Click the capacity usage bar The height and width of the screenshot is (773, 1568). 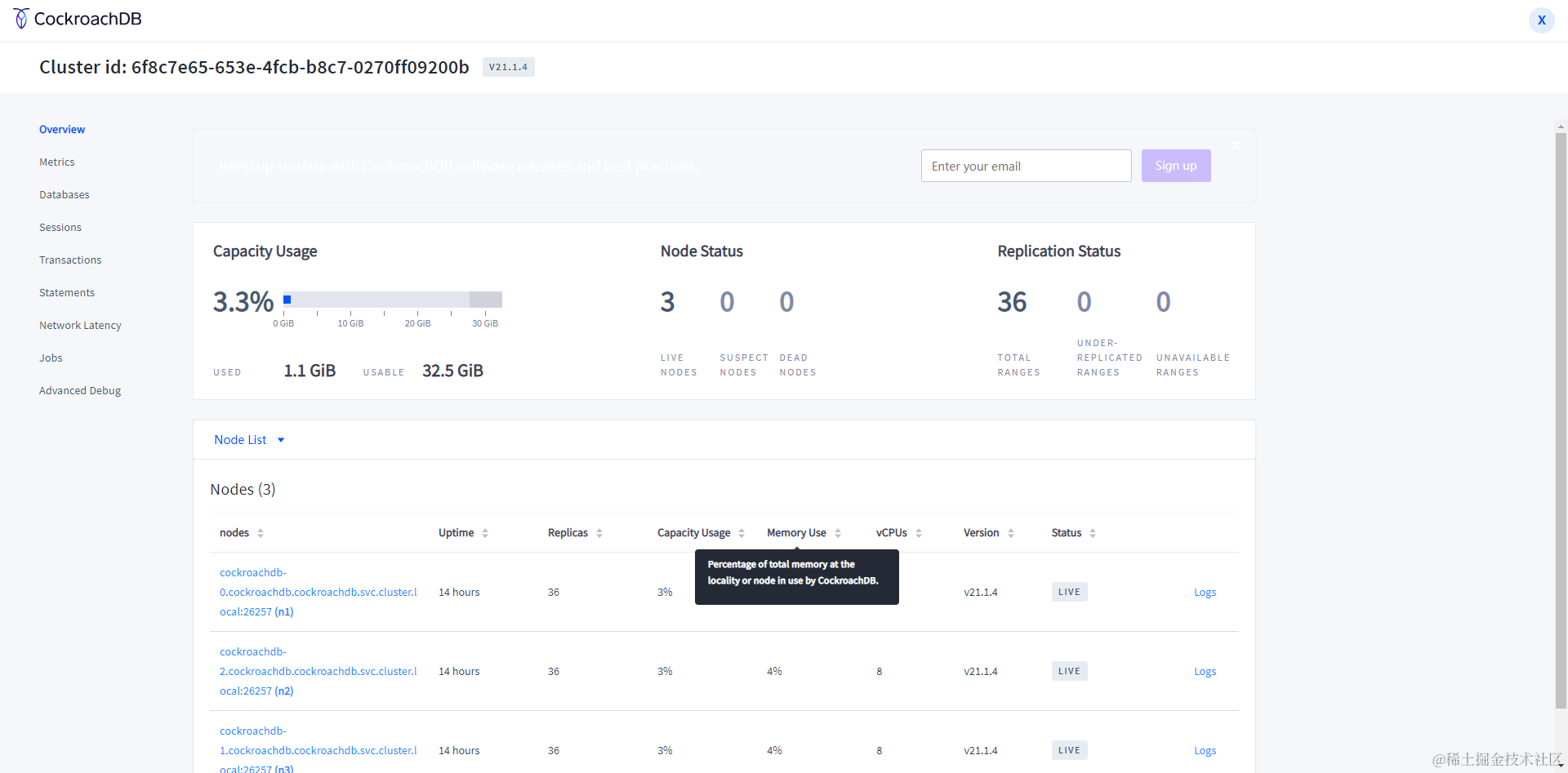tap(393, 300)
